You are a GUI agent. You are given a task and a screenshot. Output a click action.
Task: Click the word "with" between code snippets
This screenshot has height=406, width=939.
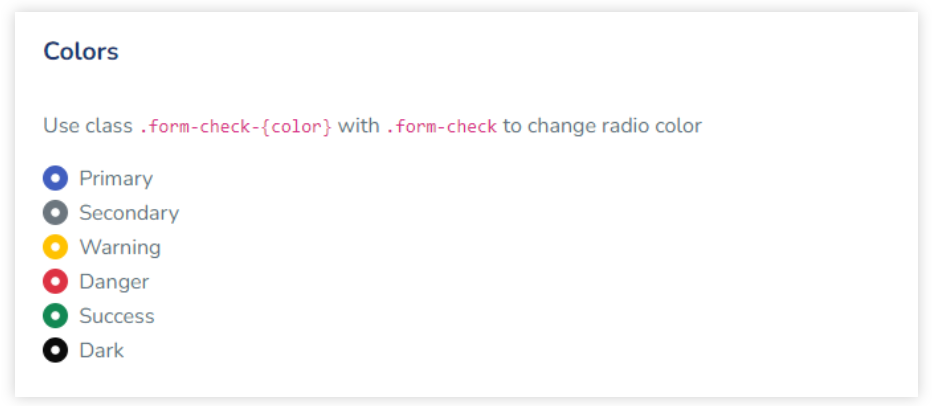[358, 126]
